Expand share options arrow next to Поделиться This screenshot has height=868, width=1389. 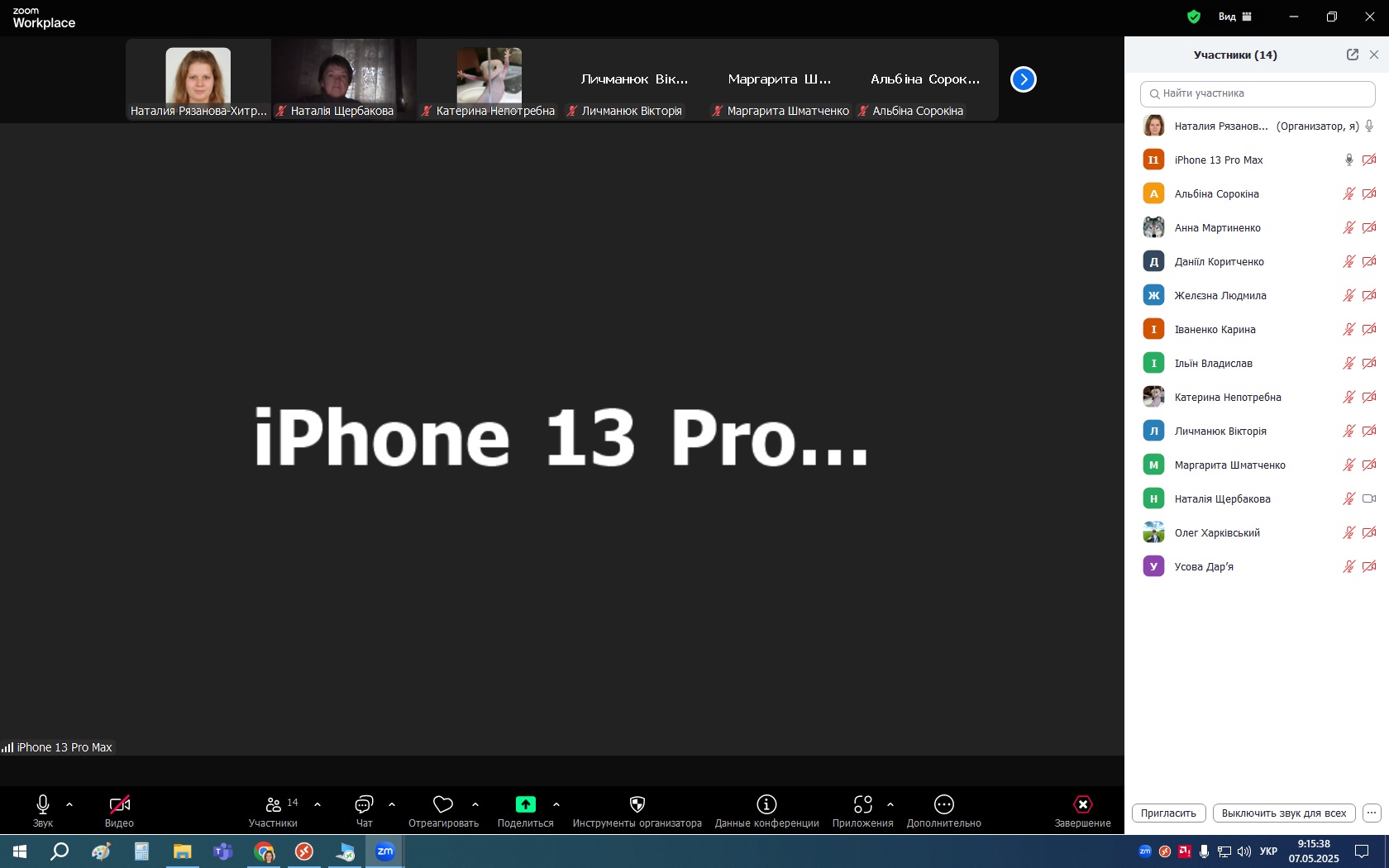[556, 804]
